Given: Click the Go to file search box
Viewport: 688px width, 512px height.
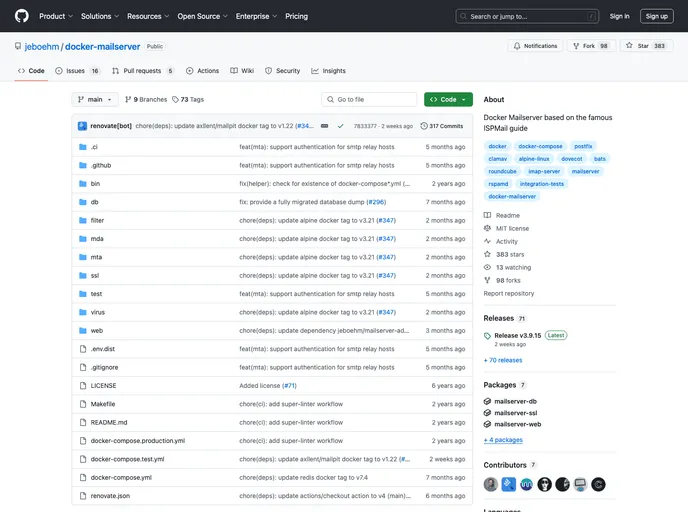Looking at the screenshot, I should [369, 100].
